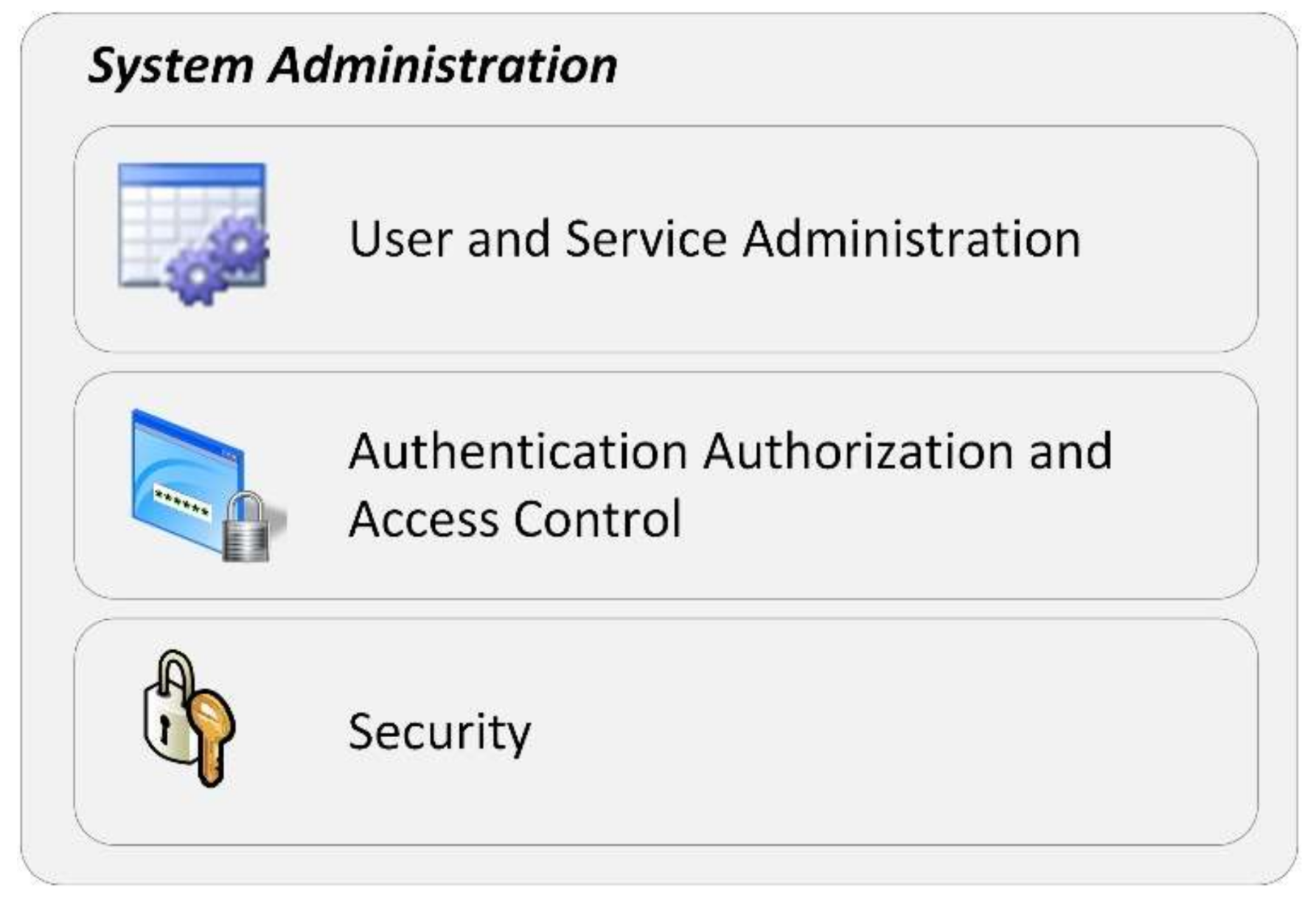
Task: Click the System Administration heading
Action: click(352, 66)
